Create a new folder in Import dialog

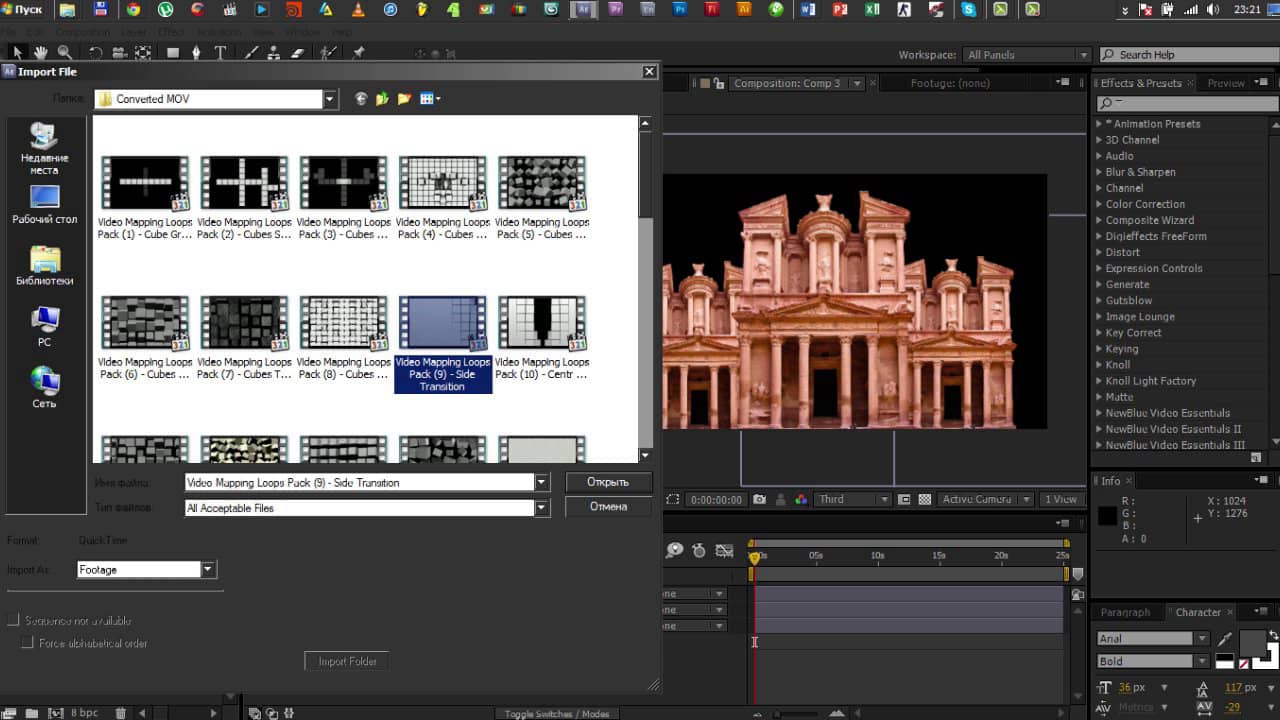click(x=404, y=99)
